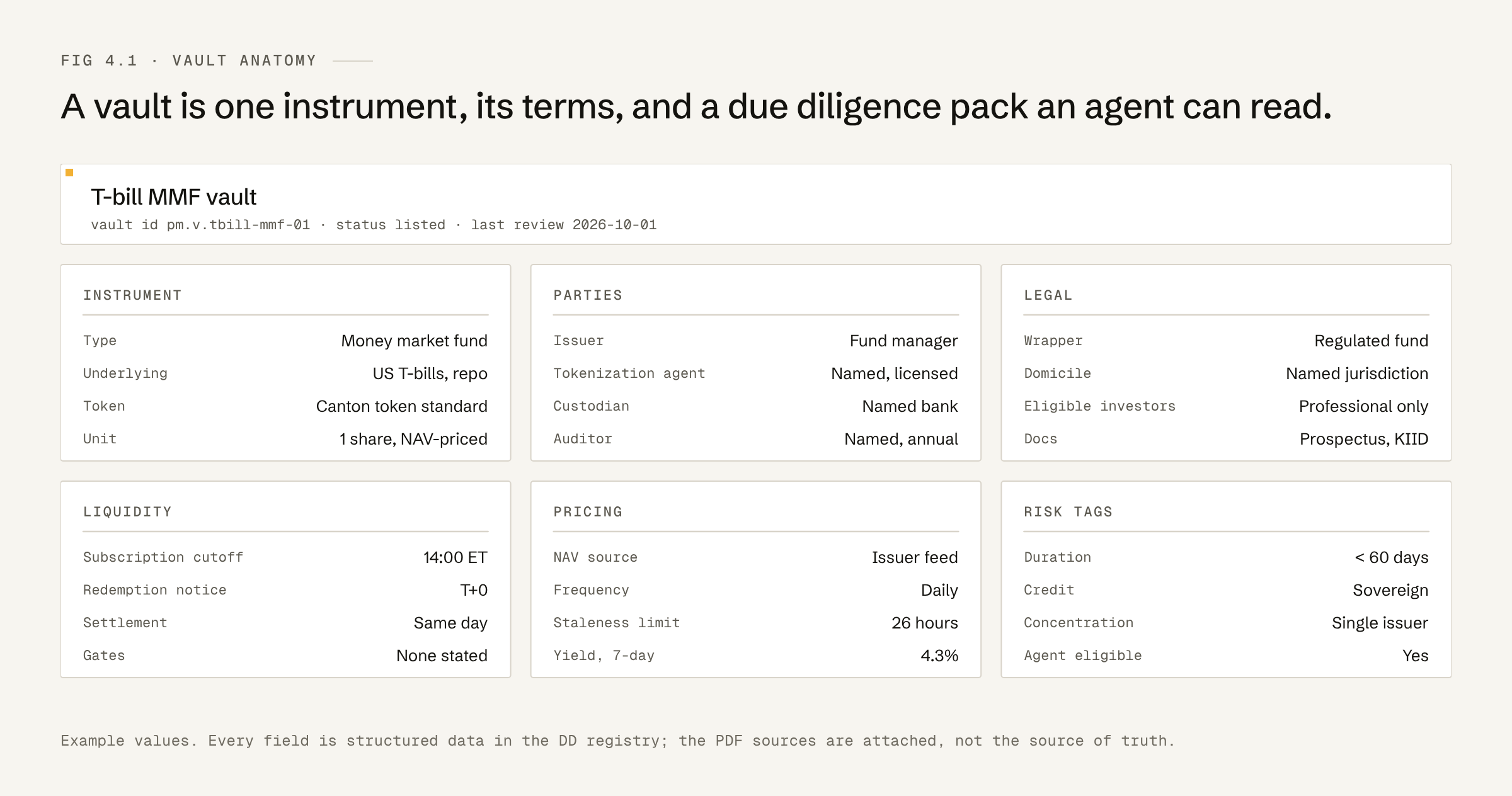Viewport: 1512px width, 796px height.
Task: Open the INSTRUMENT section header
Action: tap(132, 295)
